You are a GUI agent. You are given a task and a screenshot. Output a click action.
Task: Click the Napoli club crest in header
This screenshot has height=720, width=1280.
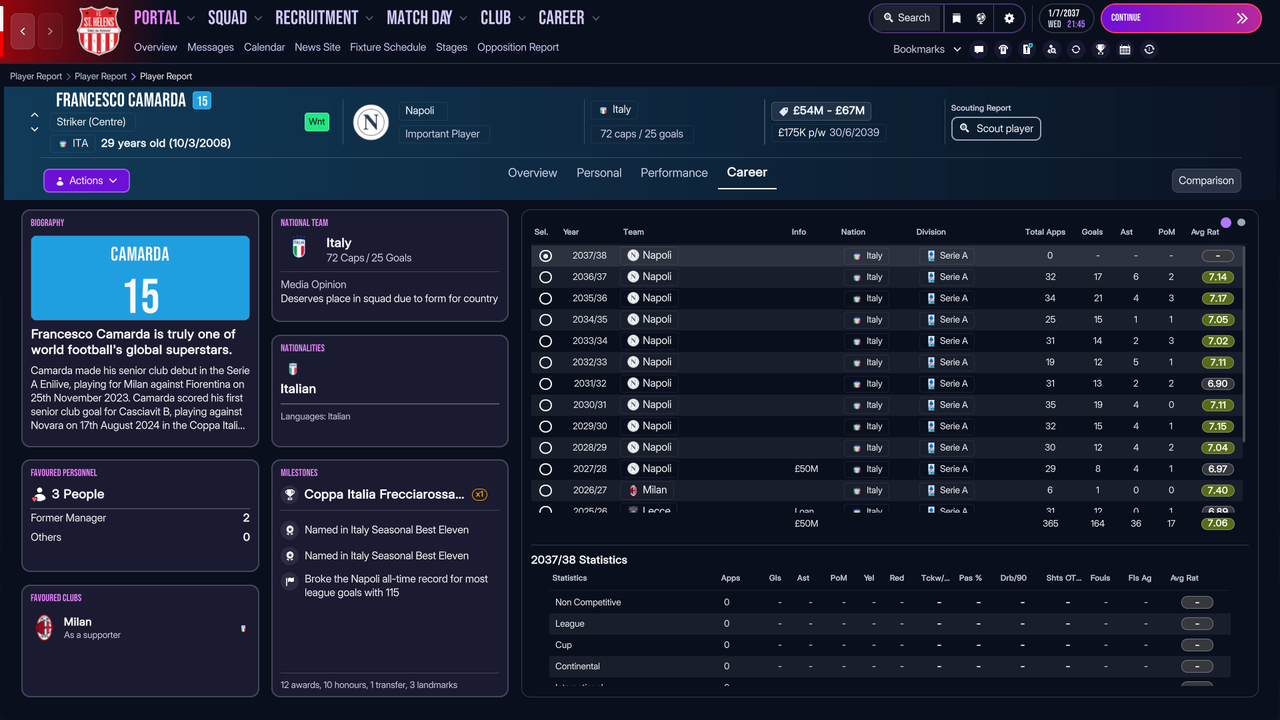coord(371,122)
